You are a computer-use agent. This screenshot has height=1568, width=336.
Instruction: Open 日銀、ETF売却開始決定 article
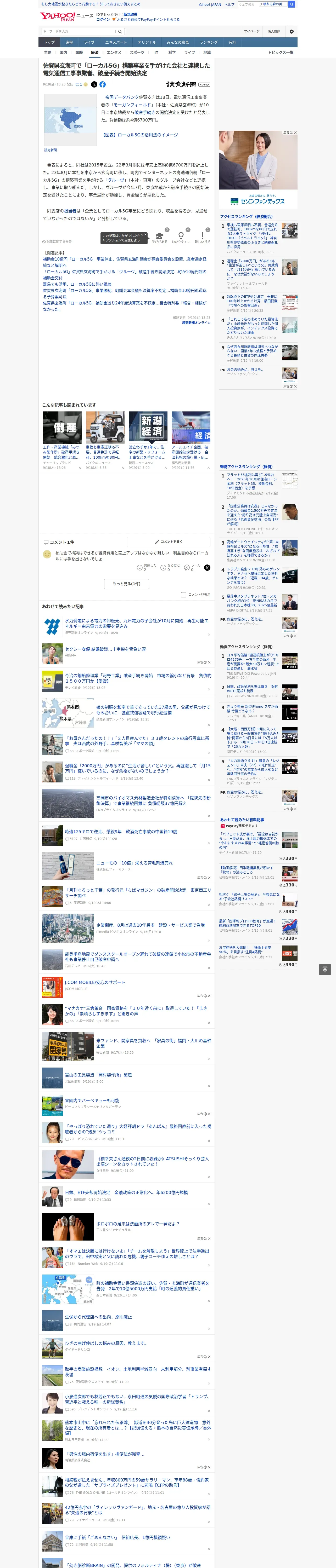126,1192
